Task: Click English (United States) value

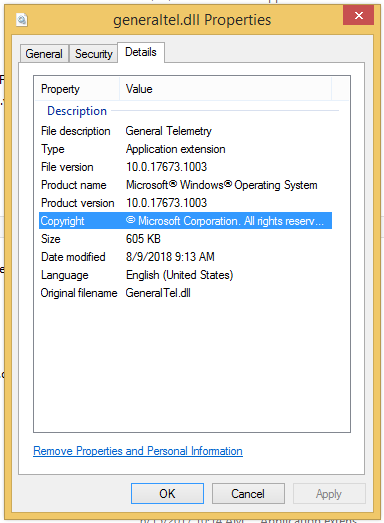Action: click(x=179, y=275)
